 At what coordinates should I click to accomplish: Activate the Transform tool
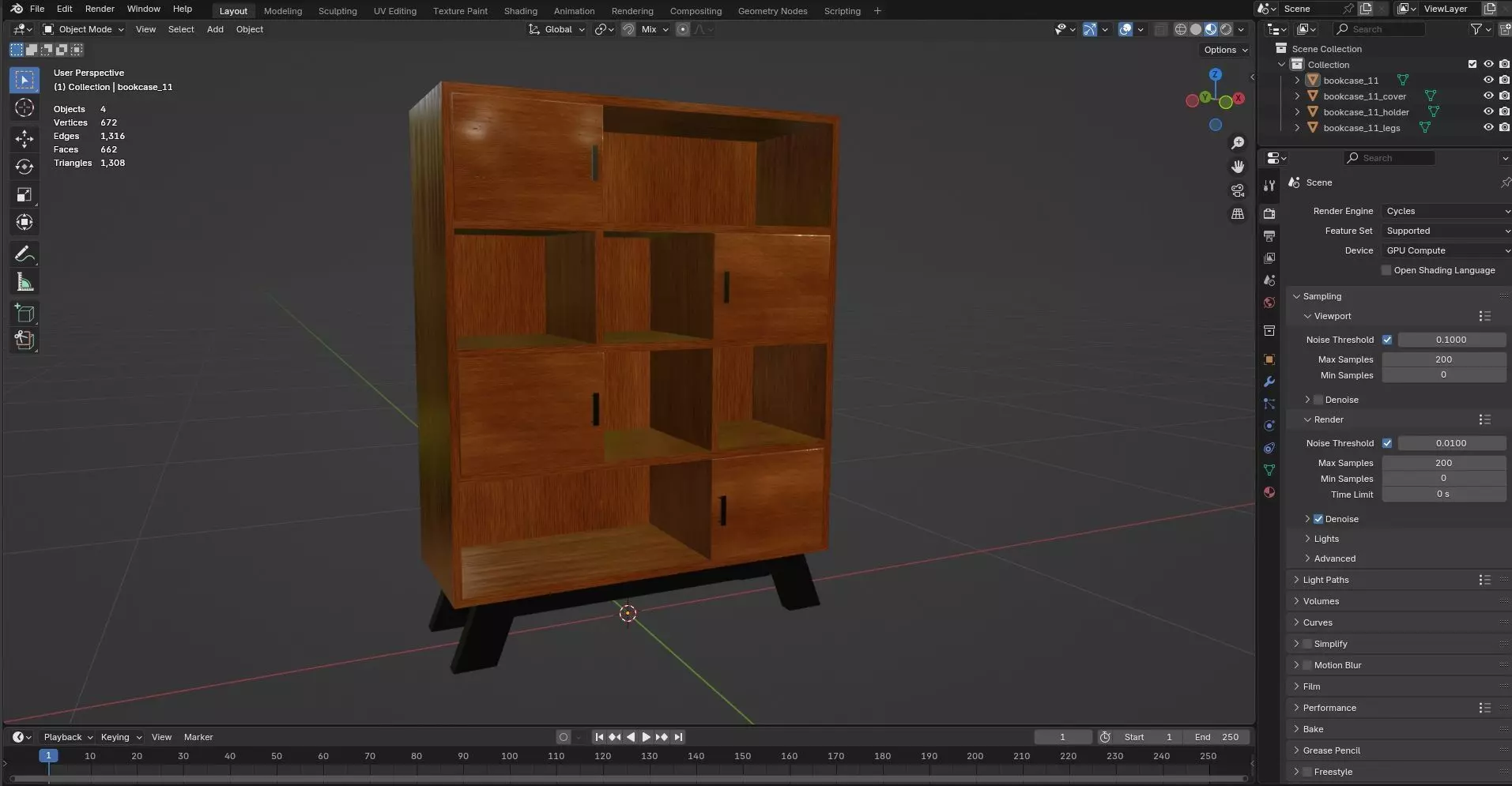pyautogui.click(x=25, y=222)
